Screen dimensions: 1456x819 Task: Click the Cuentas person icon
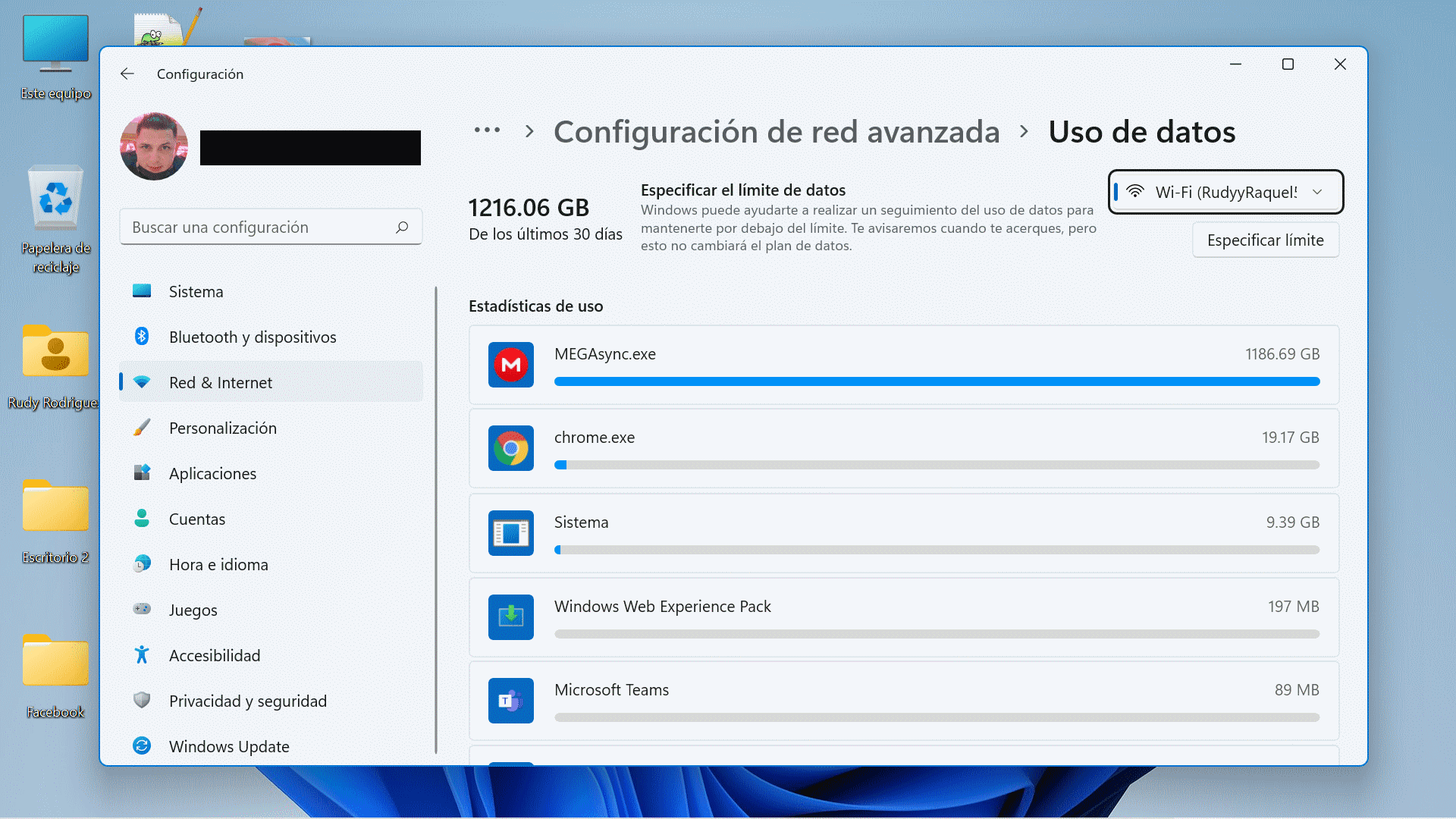(142, 518)
